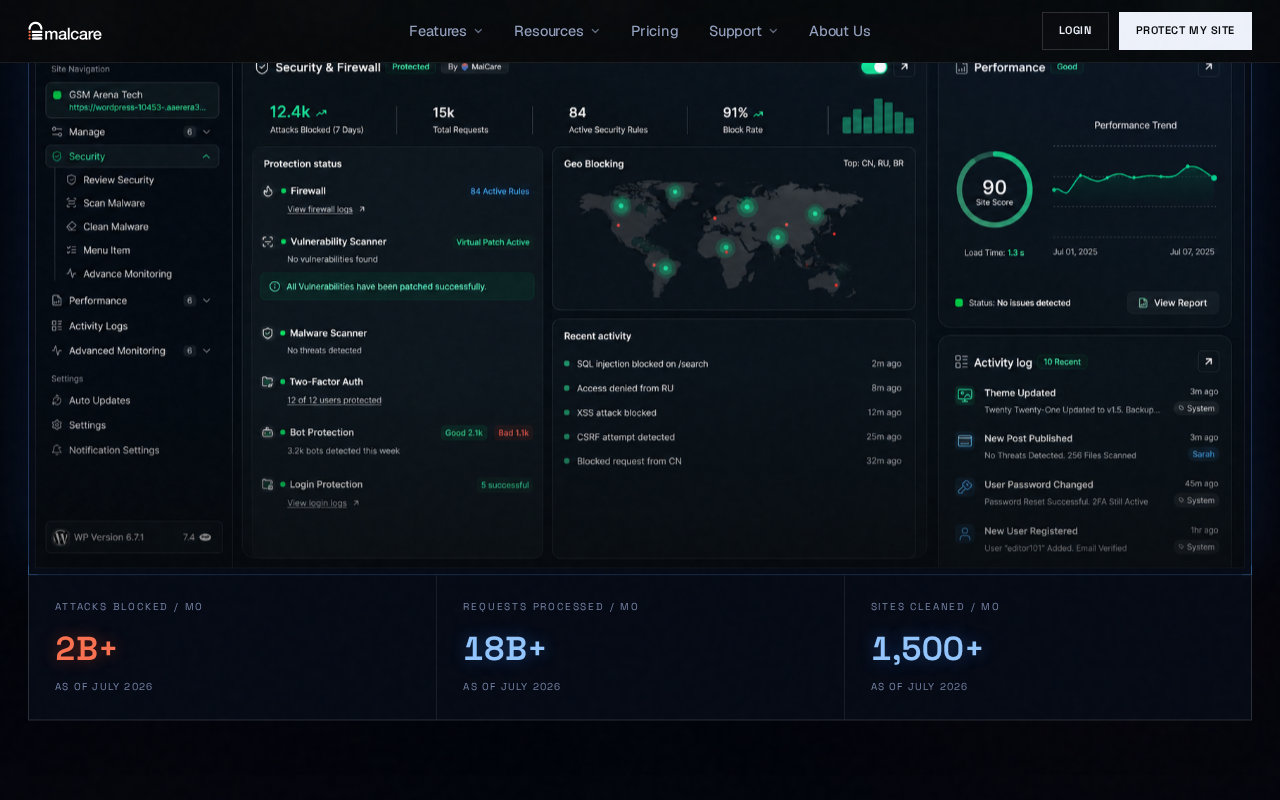The image size is (1280, 800).
Task: Open the Features menu
Action: pos(446,31)
